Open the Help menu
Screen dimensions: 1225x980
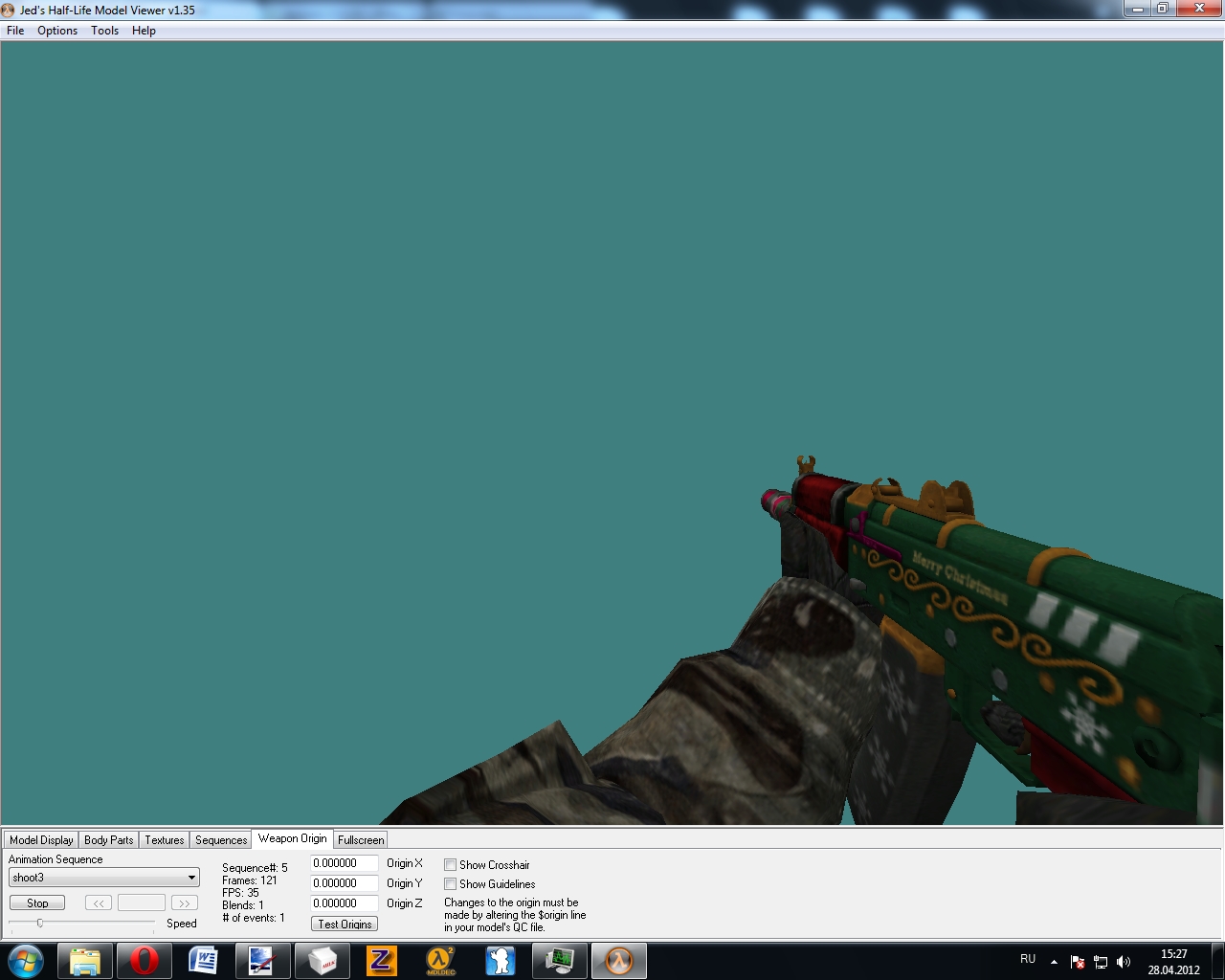(144, 31)
